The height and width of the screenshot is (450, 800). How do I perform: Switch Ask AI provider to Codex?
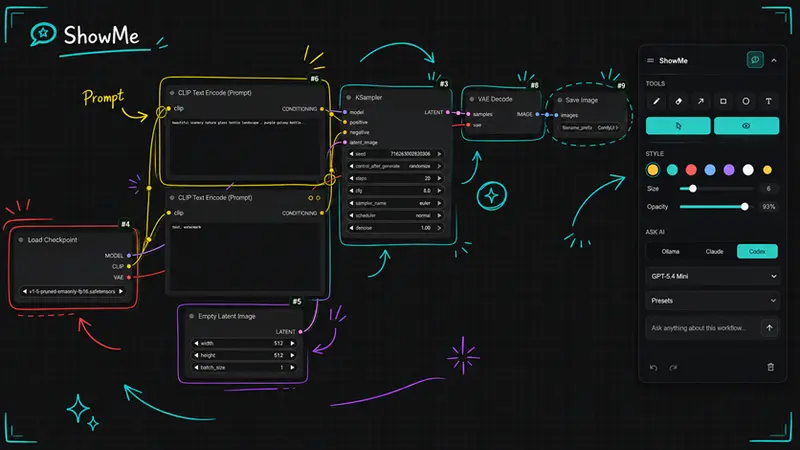(x=757, y=252)
